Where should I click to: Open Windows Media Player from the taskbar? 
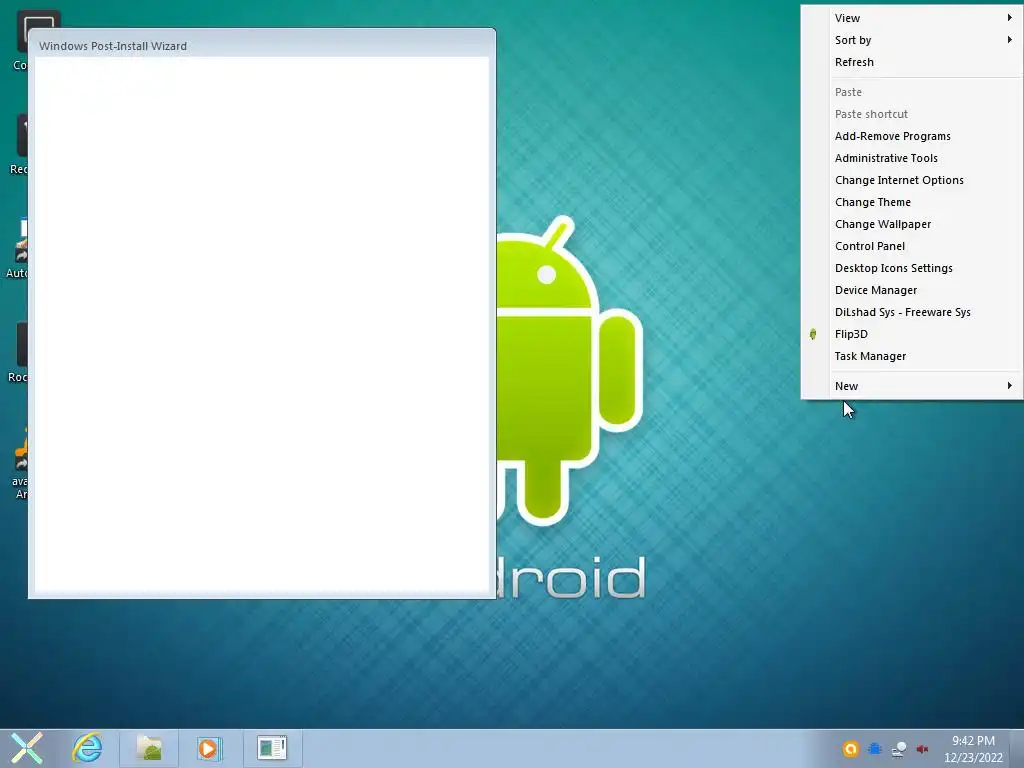click(210, 748)
